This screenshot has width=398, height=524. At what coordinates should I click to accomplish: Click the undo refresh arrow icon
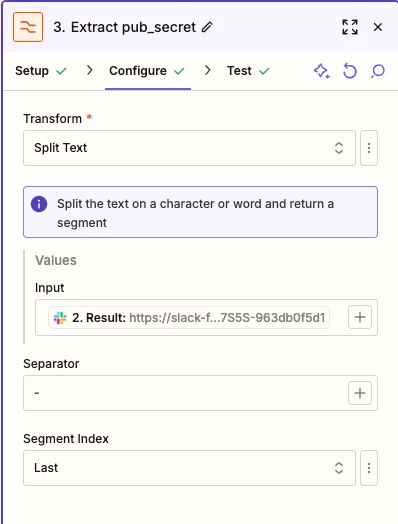click(x=350, y=71)
